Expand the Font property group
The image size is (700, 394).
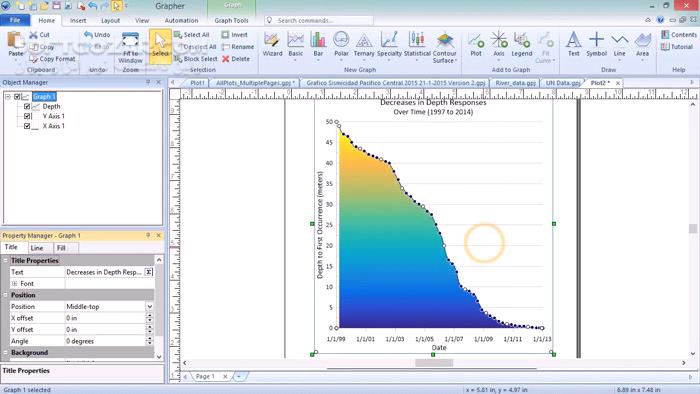pos(14,284)
